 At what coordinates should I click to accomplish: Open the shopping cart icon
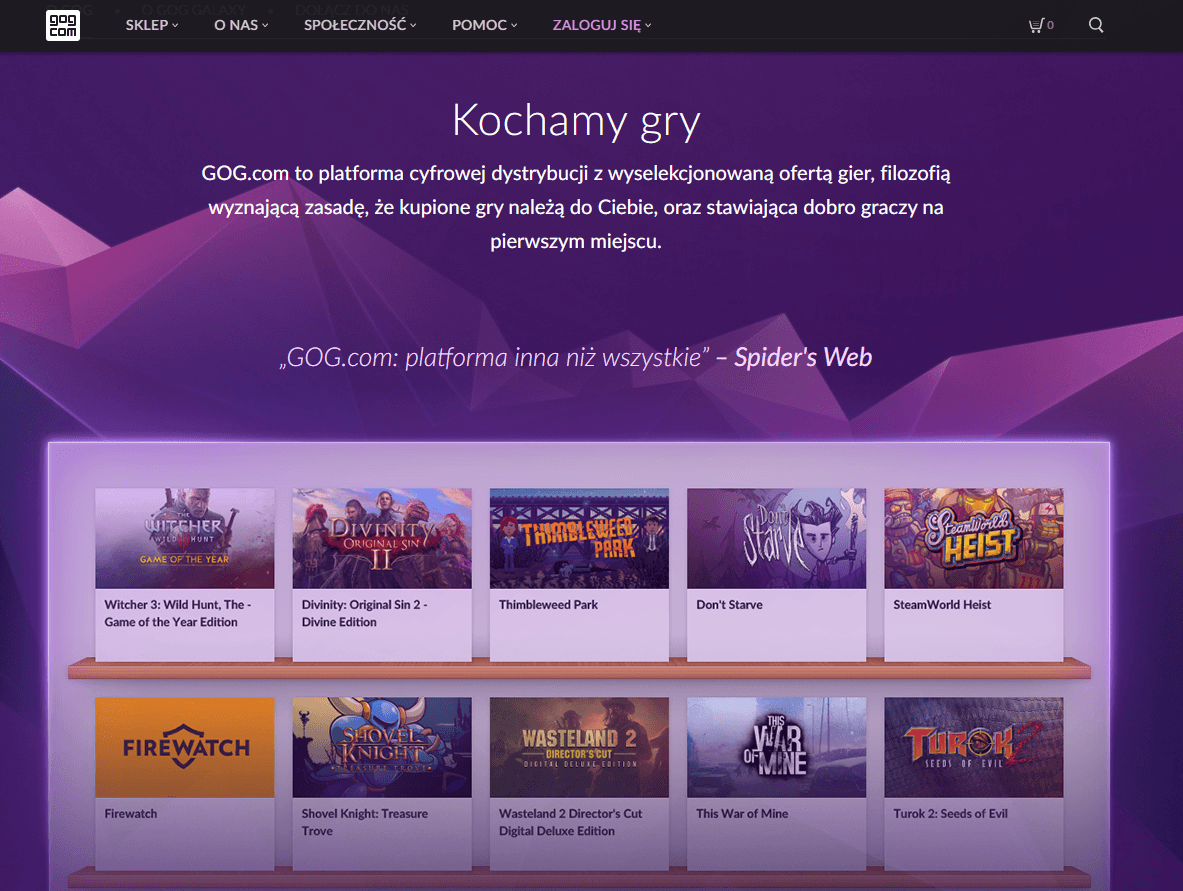click(1038, 25)
